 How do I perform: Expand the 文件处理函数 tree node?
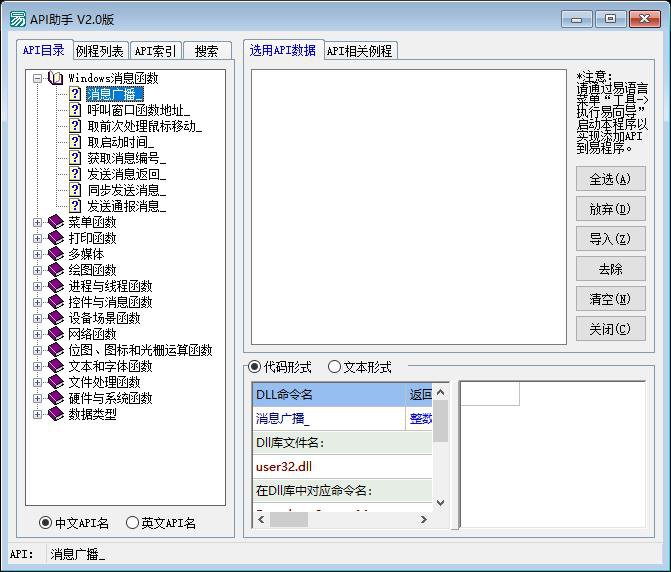pos(38,382)
